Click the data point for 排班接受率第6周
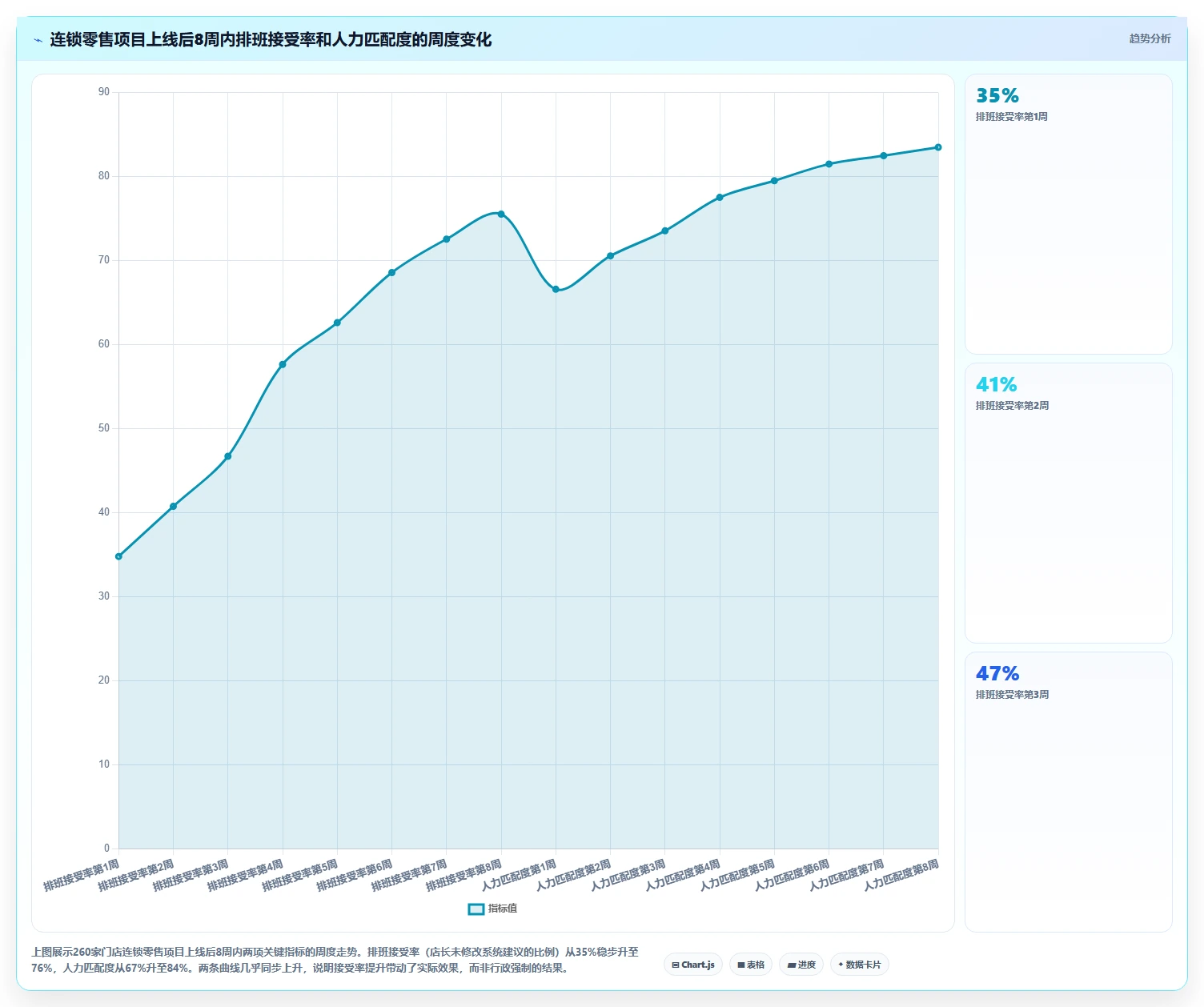This screenshot has height=1007, width=1204. [x=391, y=272]
